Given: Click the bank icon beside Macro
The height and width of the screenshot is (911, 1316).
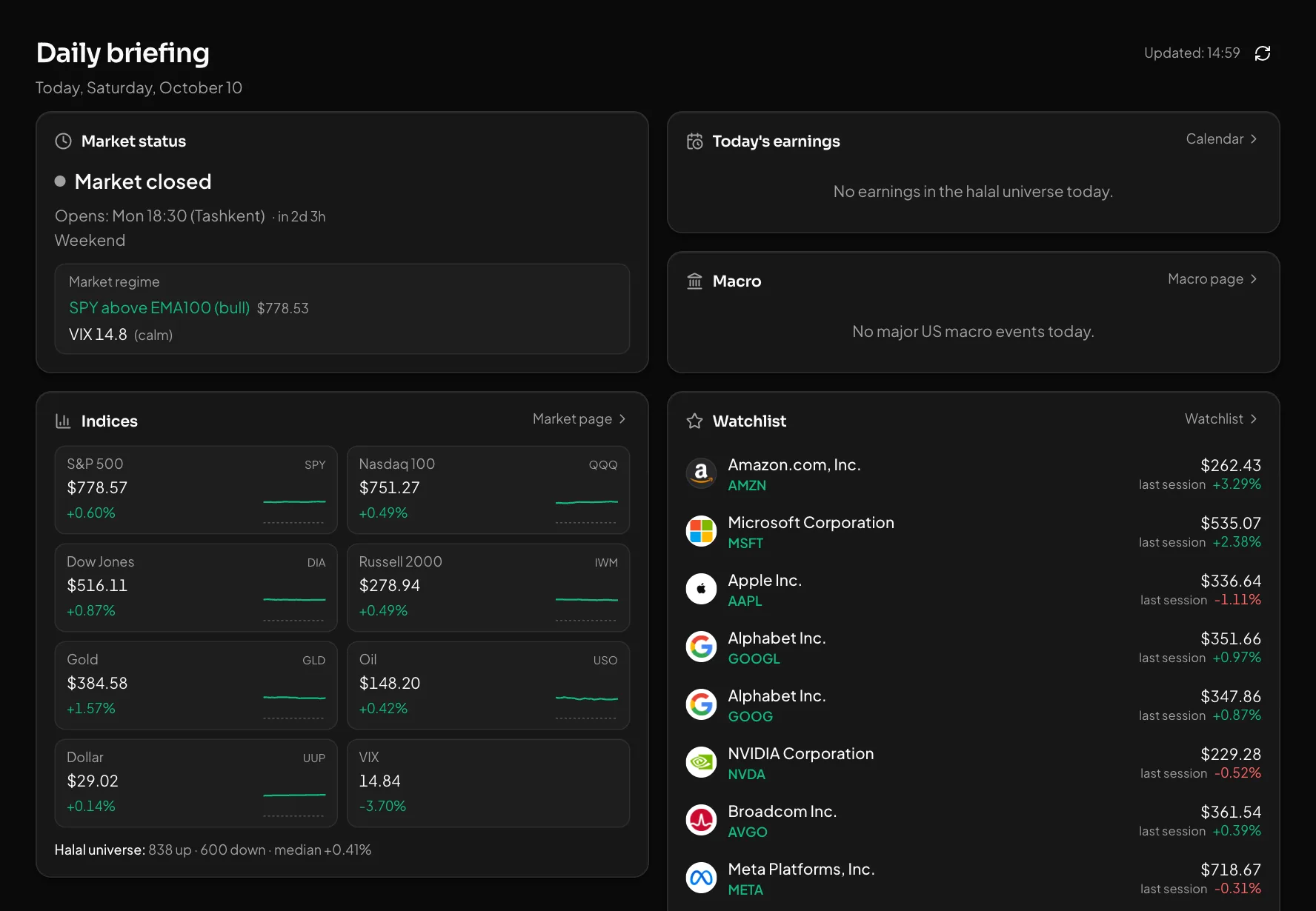Looking at the screenshot, I should pyautogui.click(x=695, y=281).
